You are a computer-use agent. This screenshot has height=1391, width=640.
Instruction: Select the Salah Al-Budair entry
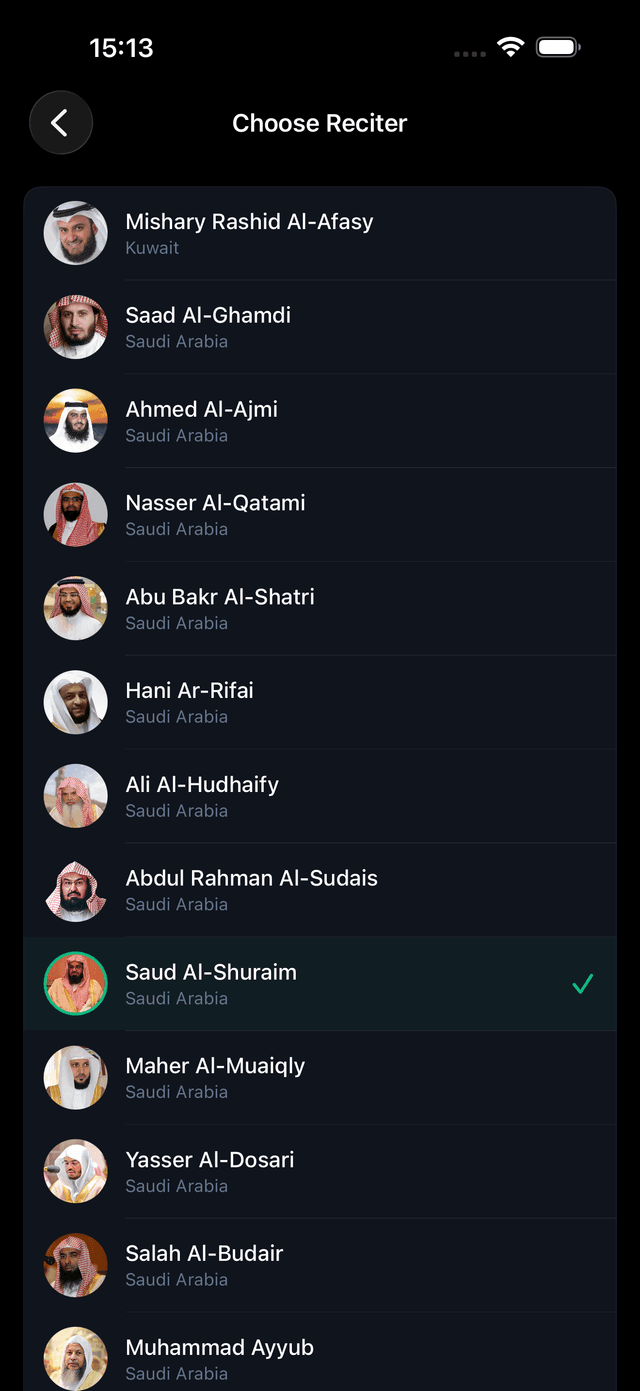(320, 1264)
